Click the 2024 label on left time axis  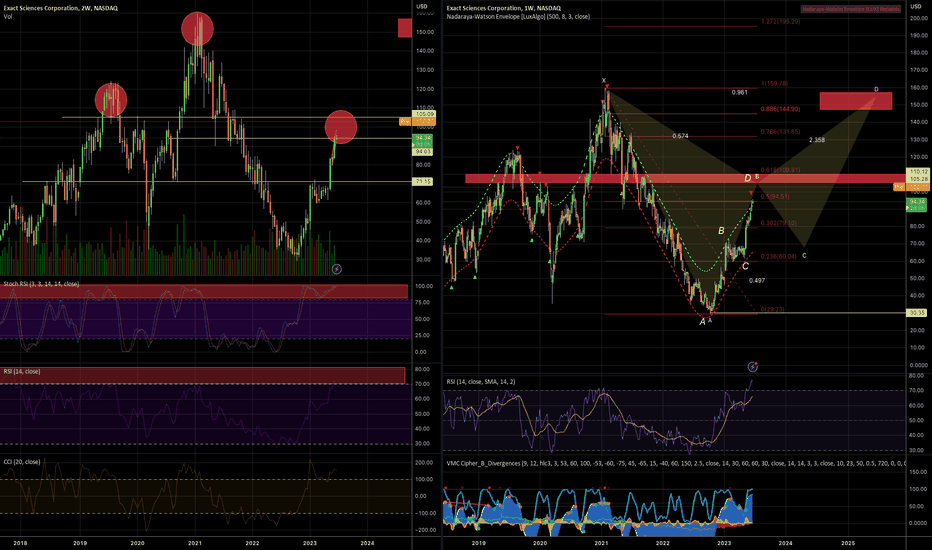point(367,543)
